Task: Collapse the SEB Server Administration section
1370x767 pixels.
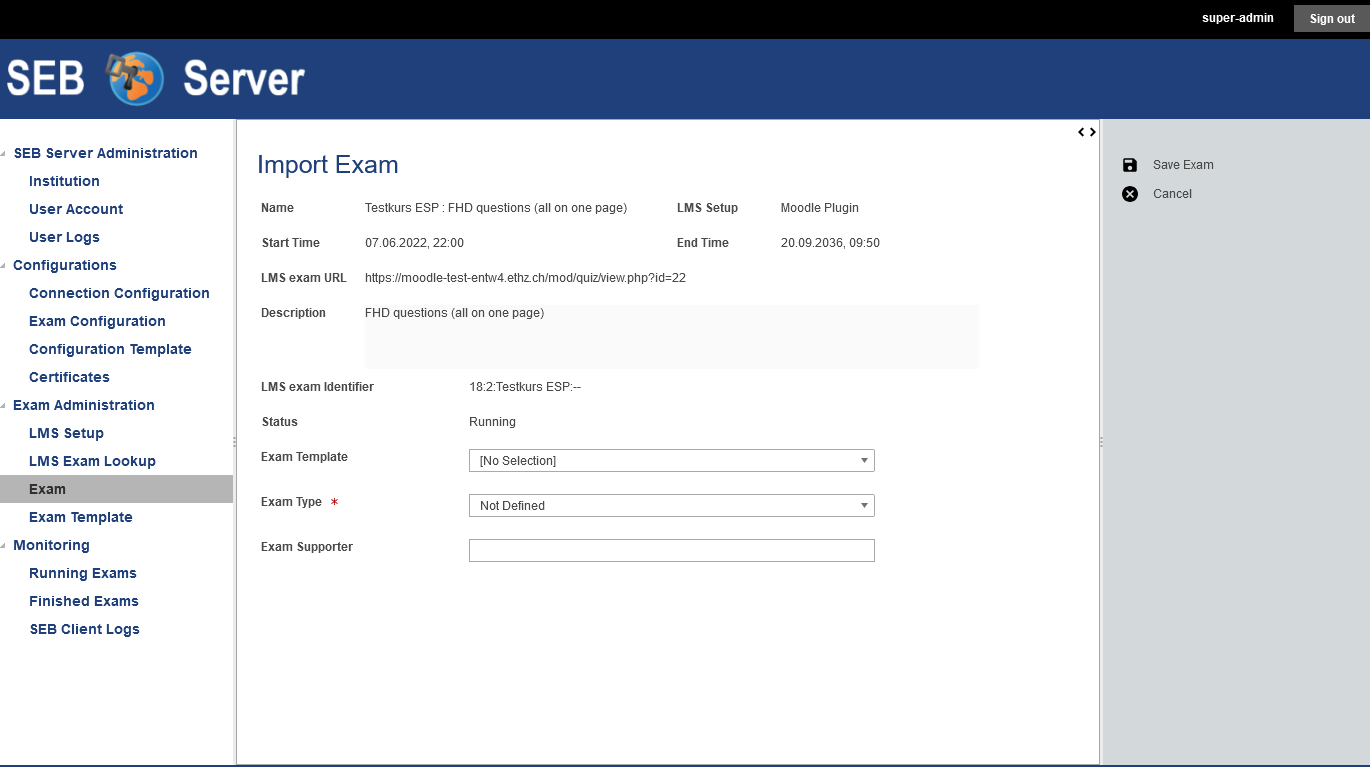Action: click(4, 154)
